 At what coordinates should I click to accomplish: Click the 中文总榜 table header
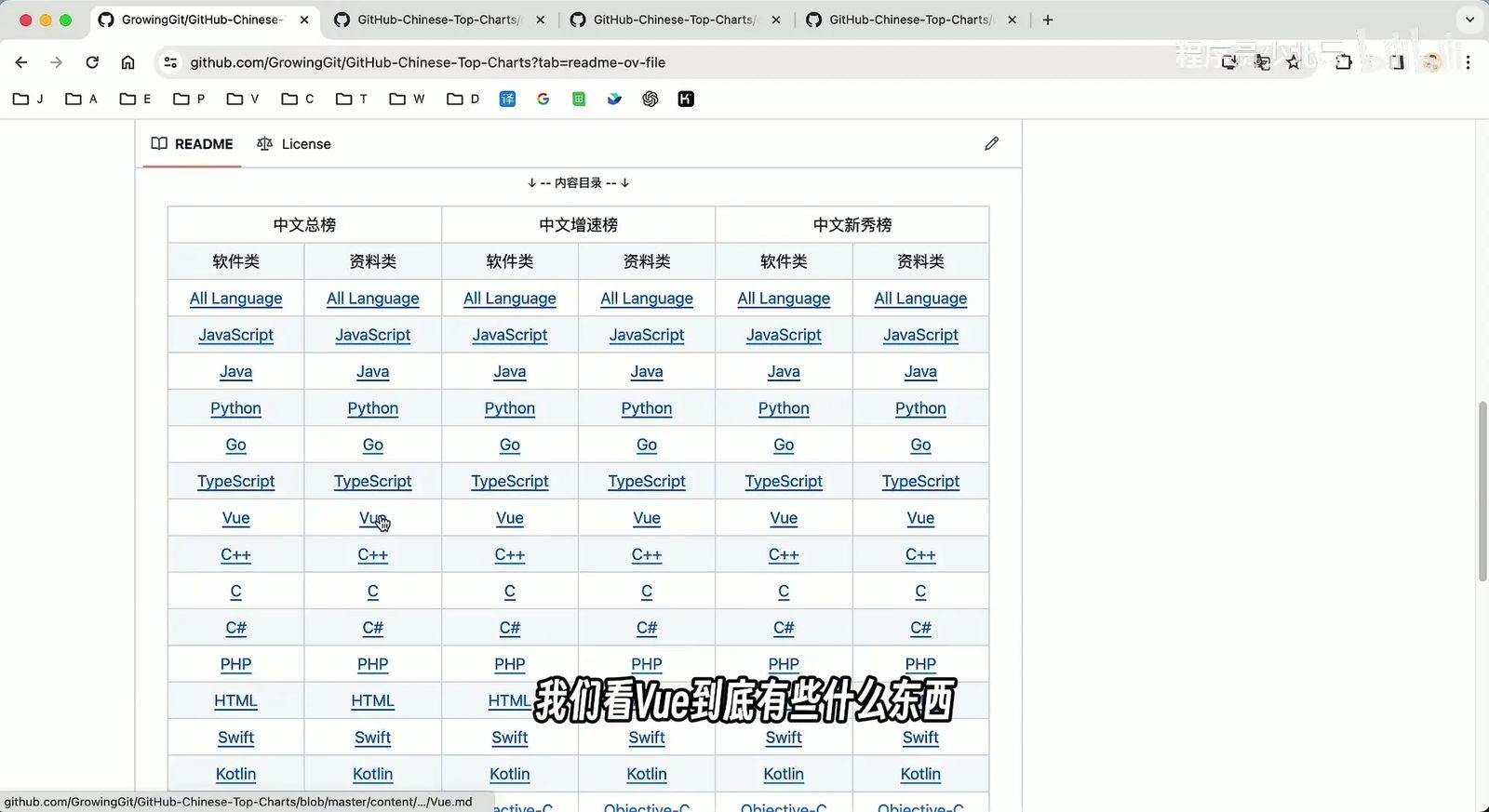tap(304, 225)
